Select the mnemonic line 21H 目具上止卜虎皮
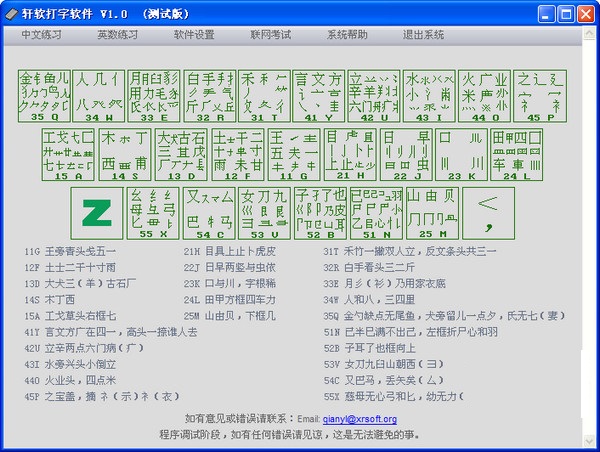This screenshot has height=452, width=600. [x=230, y=251]
